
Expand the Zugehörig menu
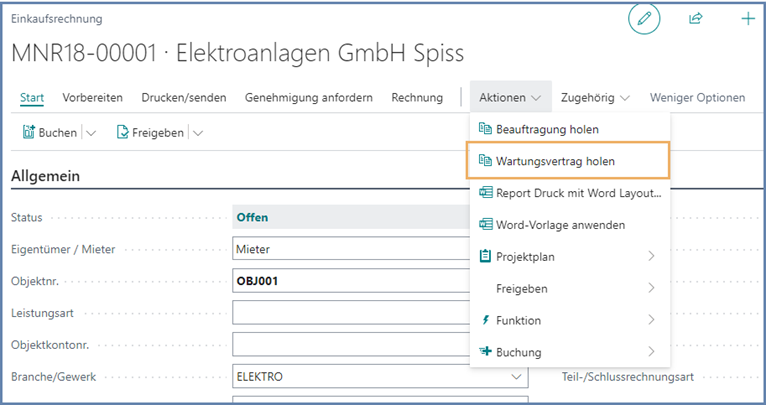click(x=596, y=98)
